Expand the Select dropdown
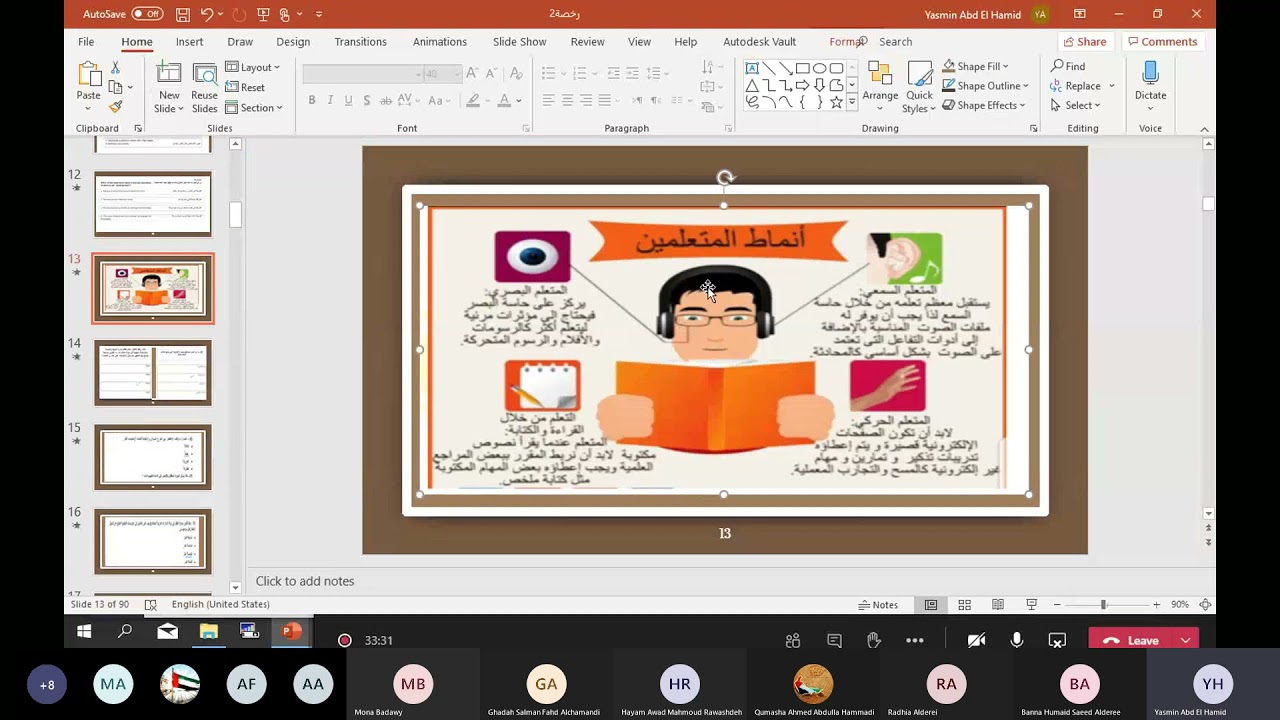The height and width of the screenshot is (720, 1280). (x=1075, y=105)
